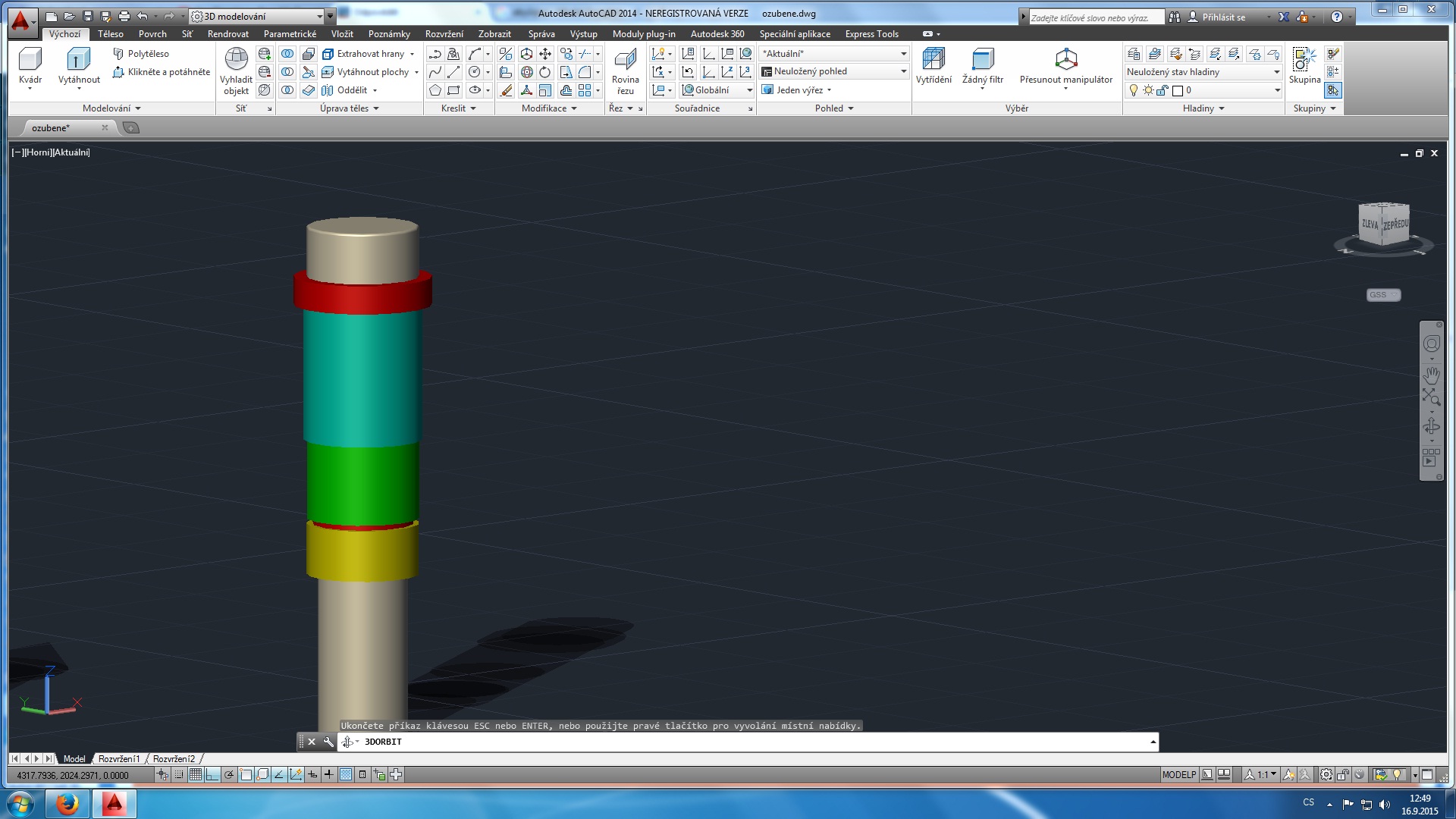
Task: Open the Aktuální visual style dropdown
Action: pos(903,54)
